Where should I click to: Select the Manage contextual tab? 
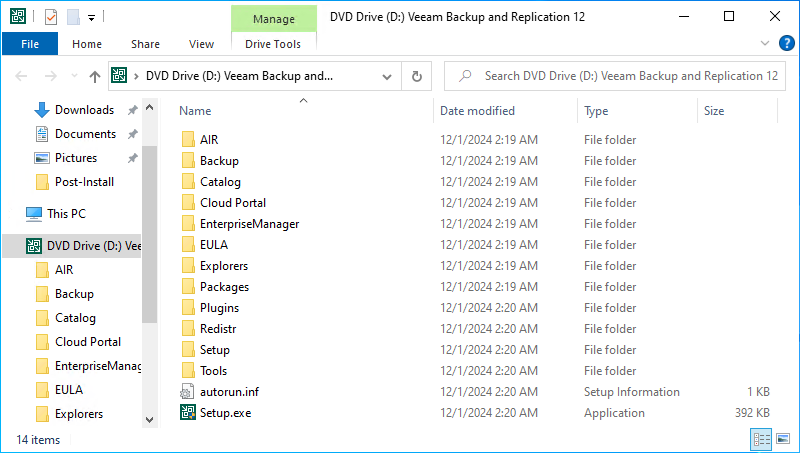[274, 19]
